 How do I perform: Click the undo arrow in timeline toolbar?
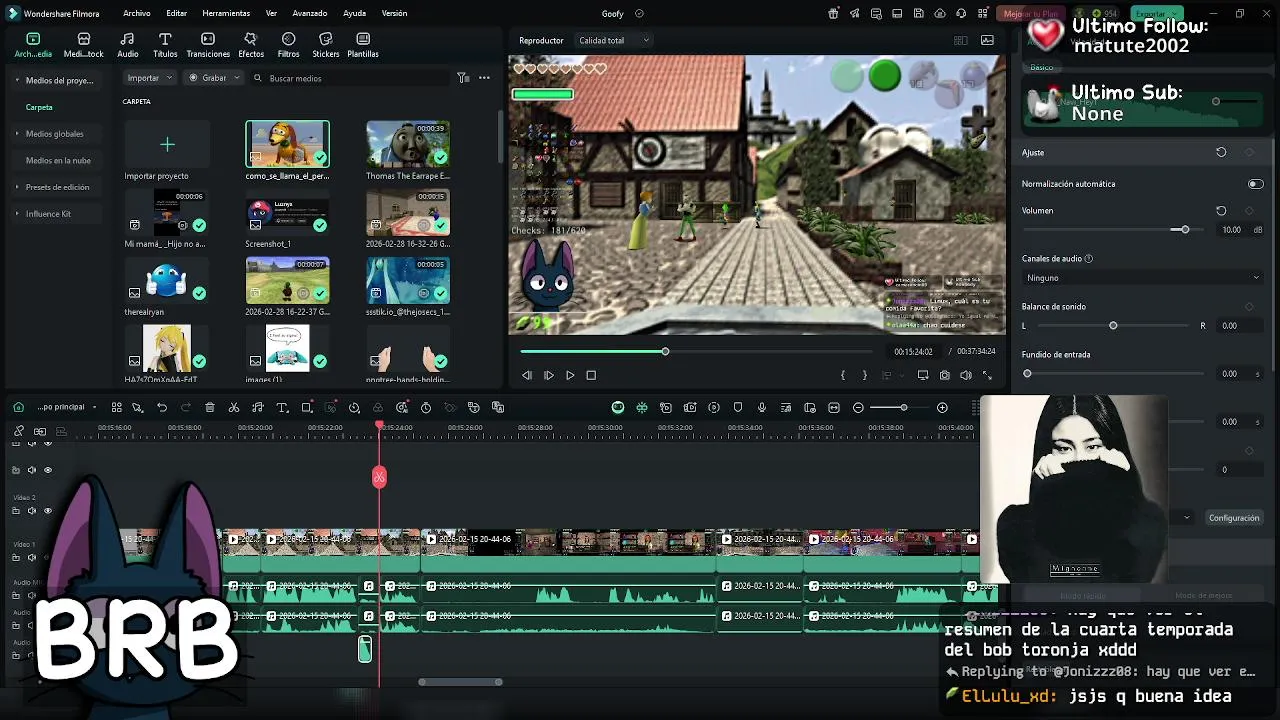[x=161, y=408]
